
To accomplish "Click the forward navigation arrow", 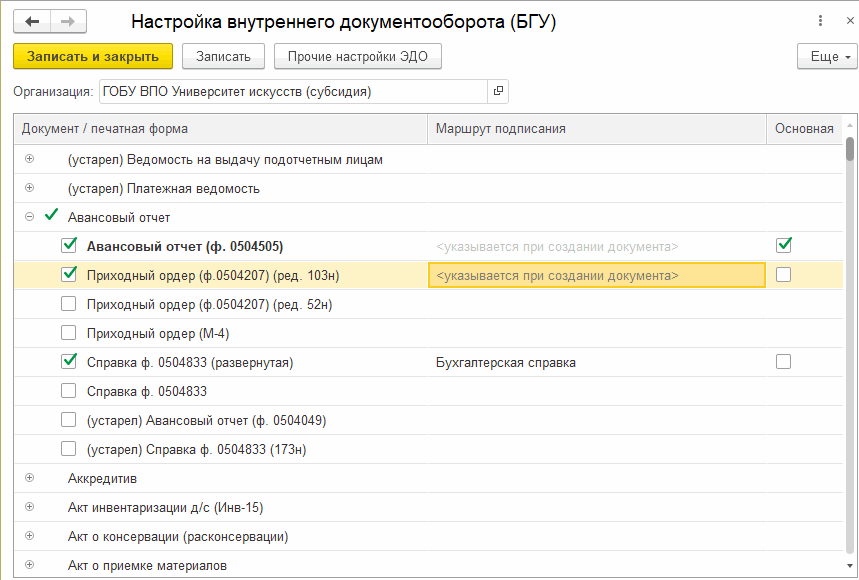I will (x=68, y=21).
